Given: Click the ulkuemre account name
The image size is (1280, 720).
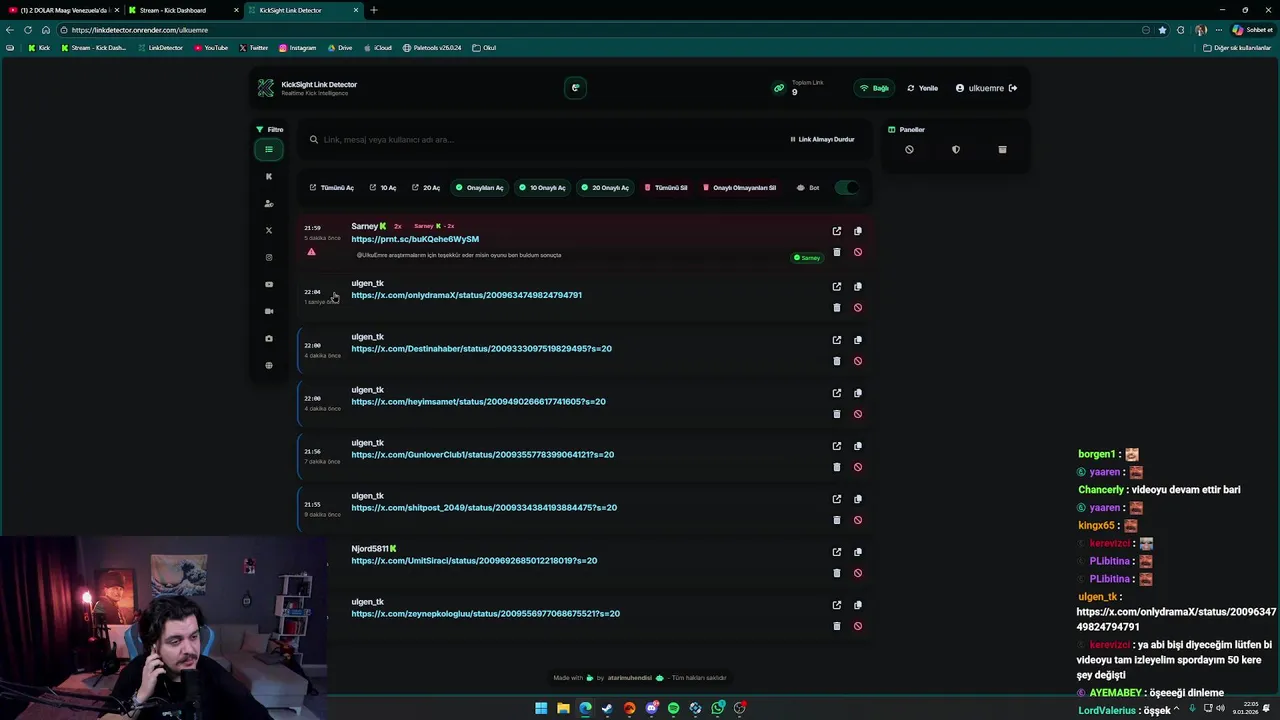Looking at the screenshot, I should click(x=986, y=88).
